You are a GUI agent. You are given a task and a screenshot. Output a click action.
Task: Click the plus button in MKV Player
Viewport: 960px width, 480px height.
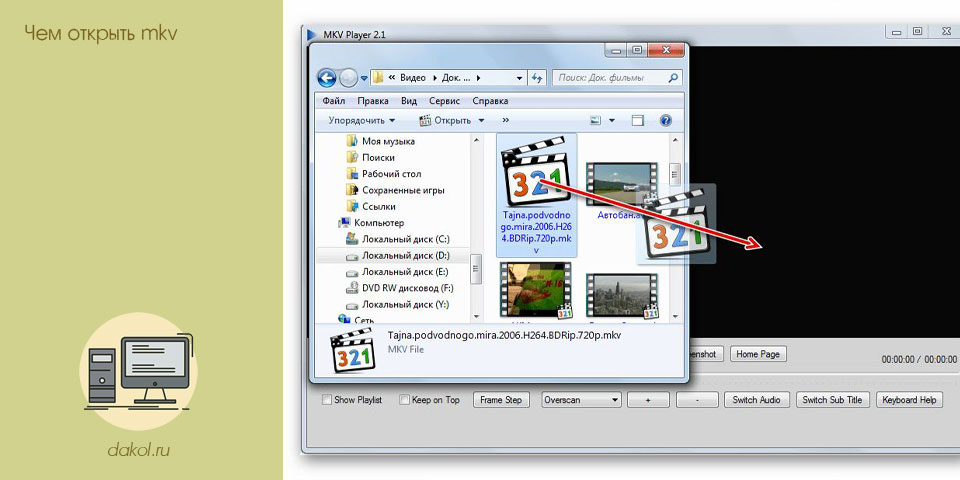click(x=648, y=400)
